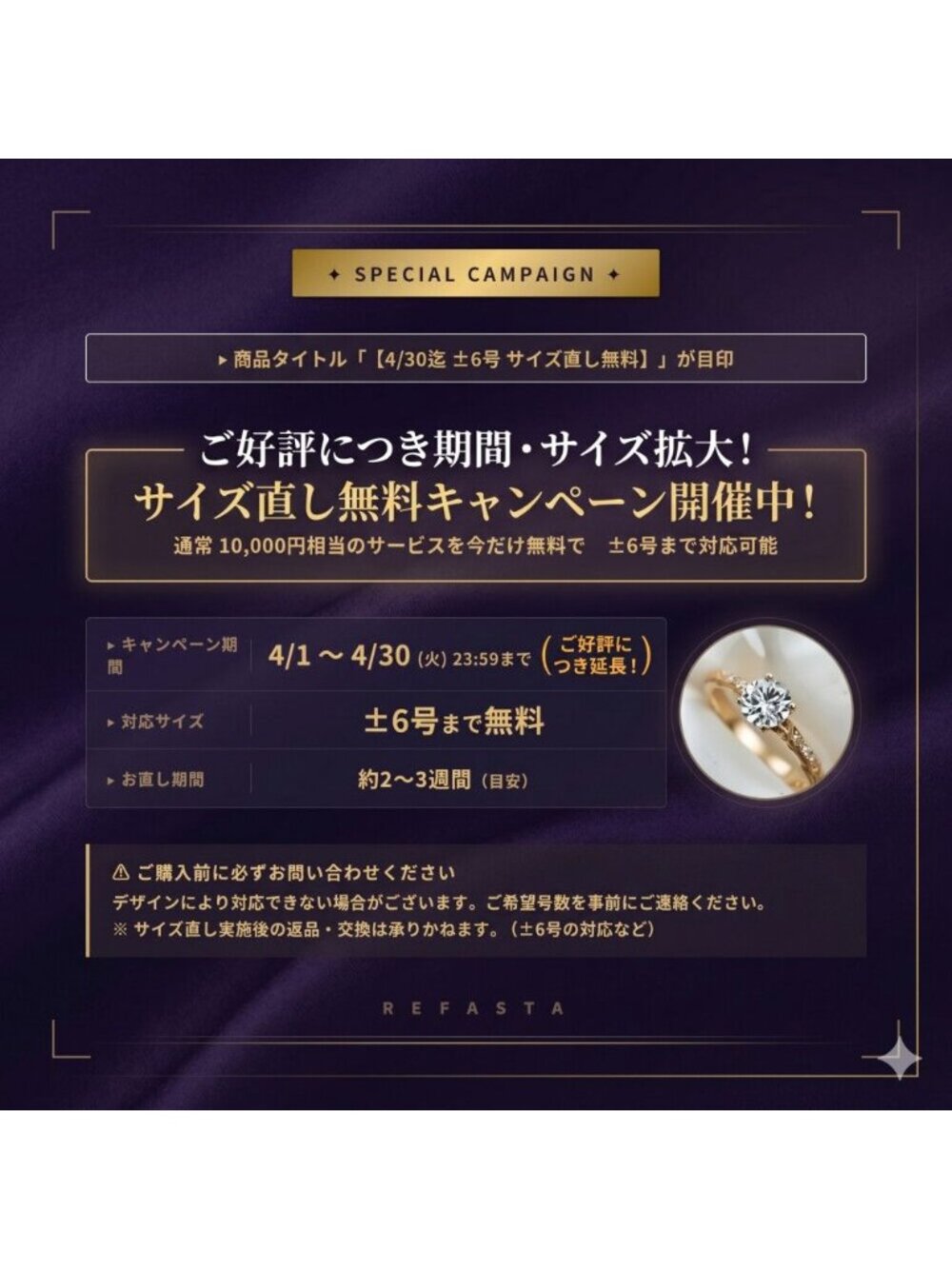
Task: Click the サイズ直し無料キャンペーン開催中 headline
Action: tap(475, 503)
